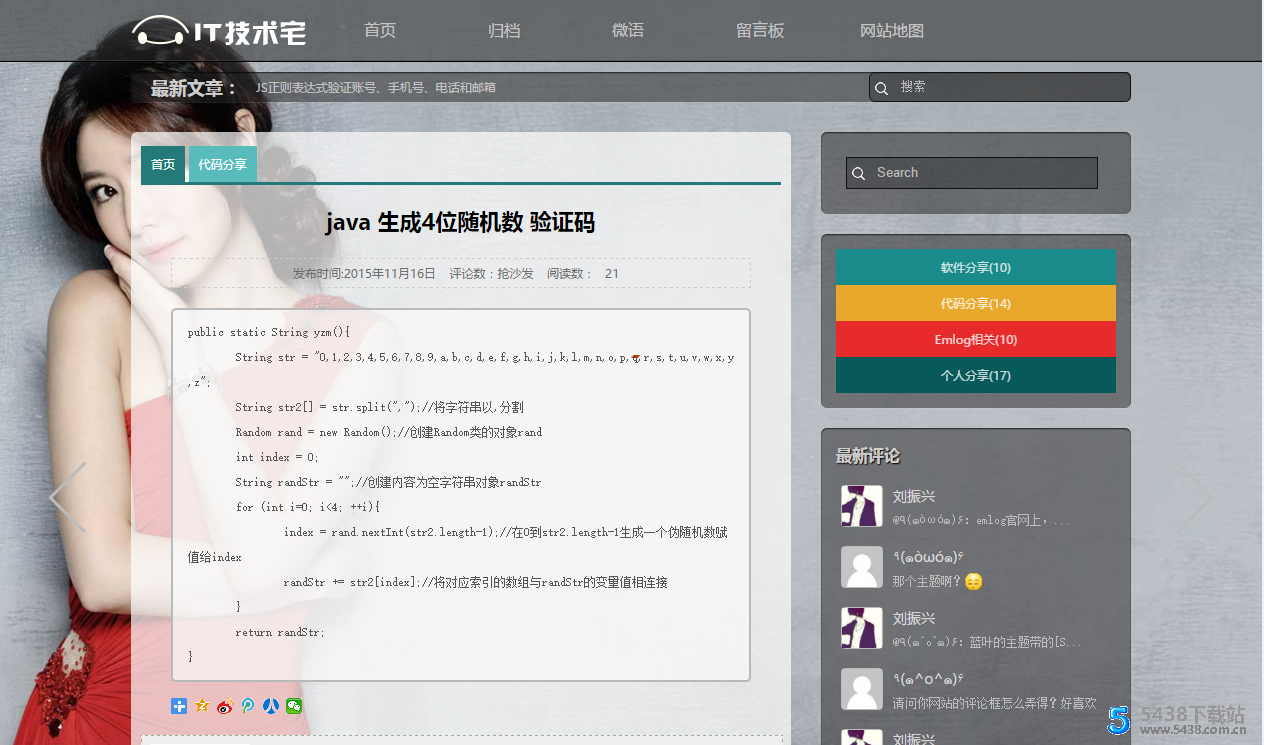Click 刘振兴's avatar in the first comment
1264x745 pixels.
[861, 506]
